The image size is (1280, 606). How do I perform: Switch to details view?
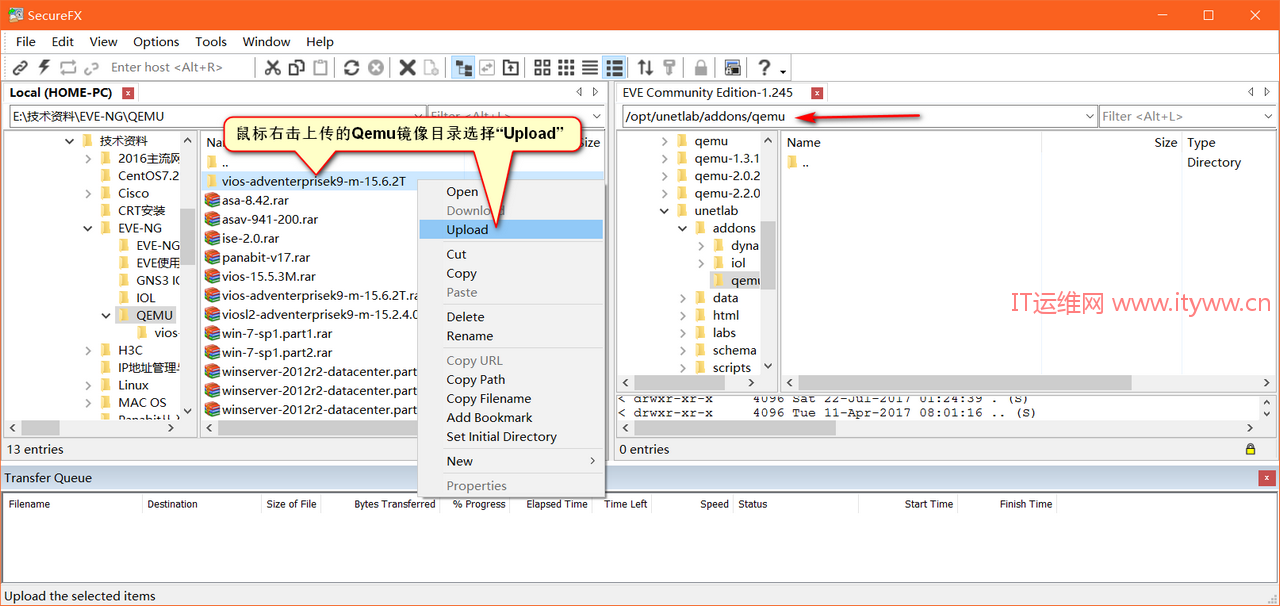pos(615,68)
